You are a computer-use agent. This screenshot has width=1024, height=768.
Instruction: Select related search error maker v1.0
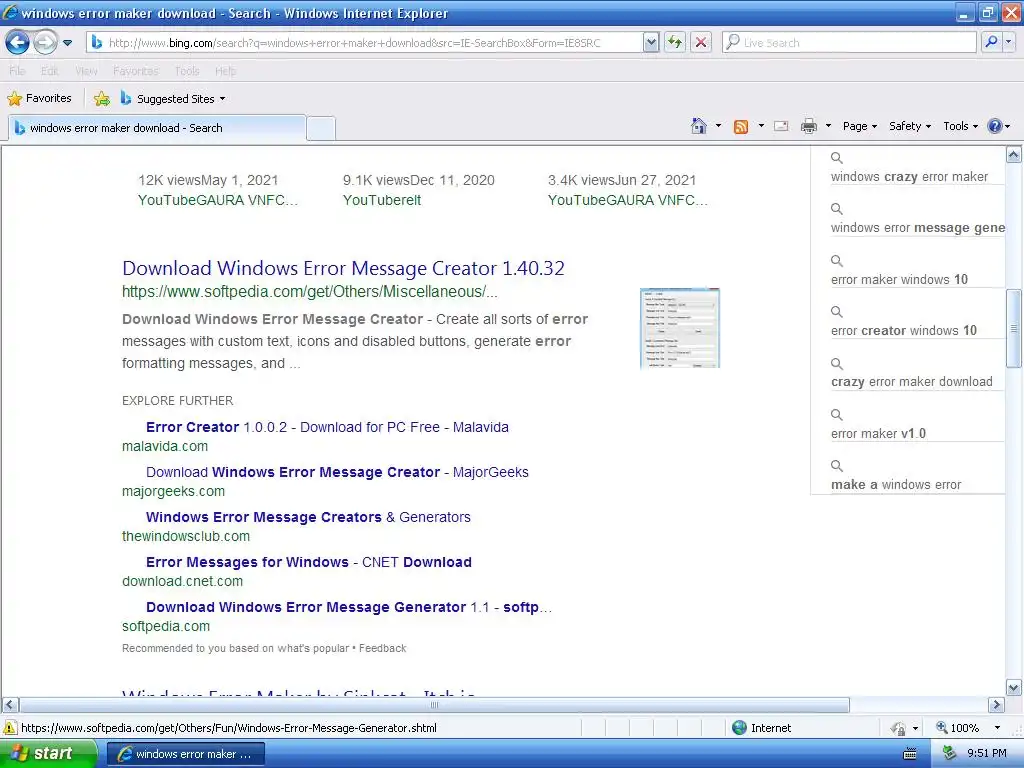(878, 434)
